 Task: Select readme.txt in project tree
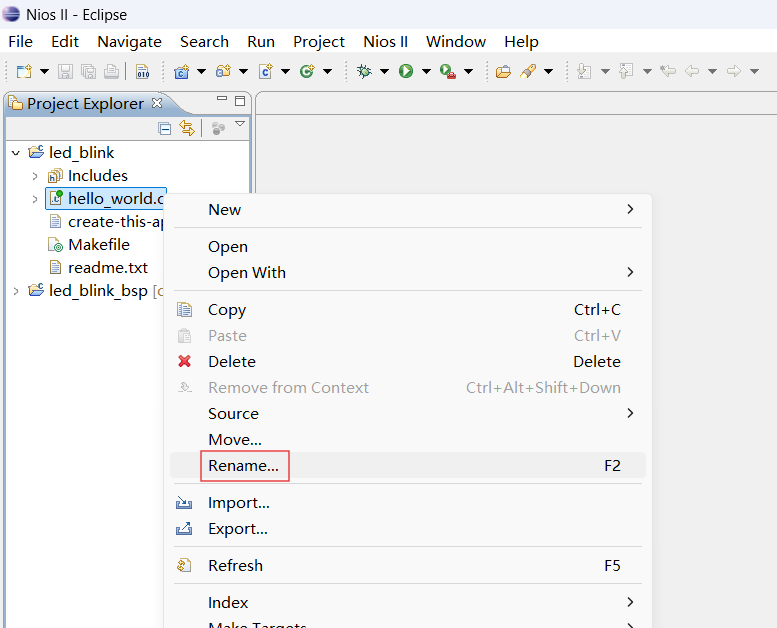[108, 268]
